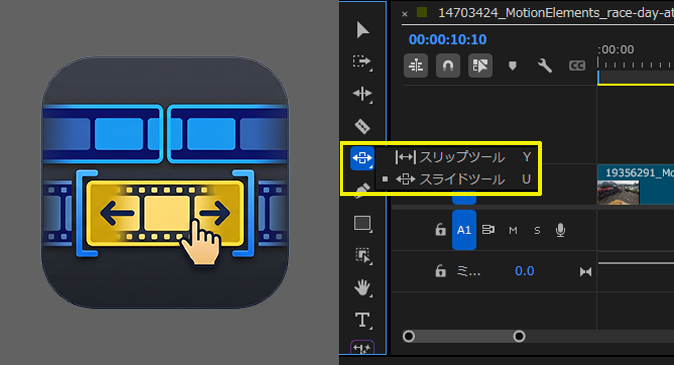Click the mix track volume value 0.0
674x365 pixels.
524,271
